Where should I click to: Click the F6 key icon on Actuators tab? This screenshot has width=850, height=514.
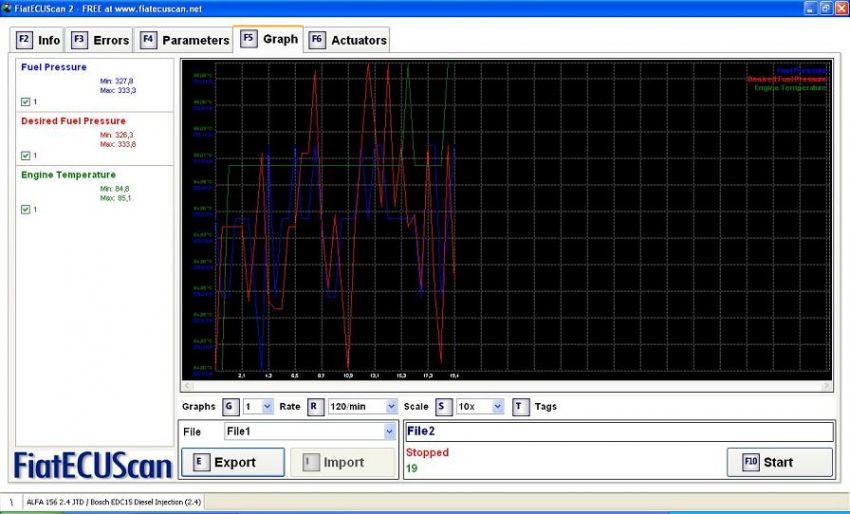pyautogui.click(x=317, y=40)
